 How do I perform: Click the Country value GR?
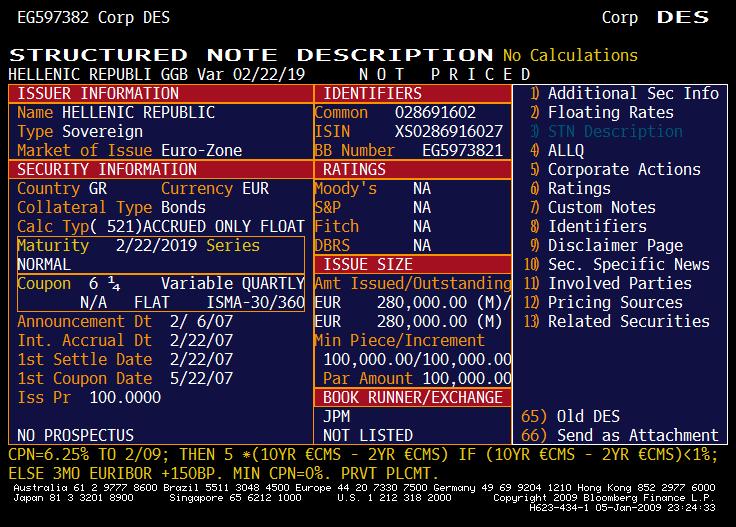tap(98, 189)
